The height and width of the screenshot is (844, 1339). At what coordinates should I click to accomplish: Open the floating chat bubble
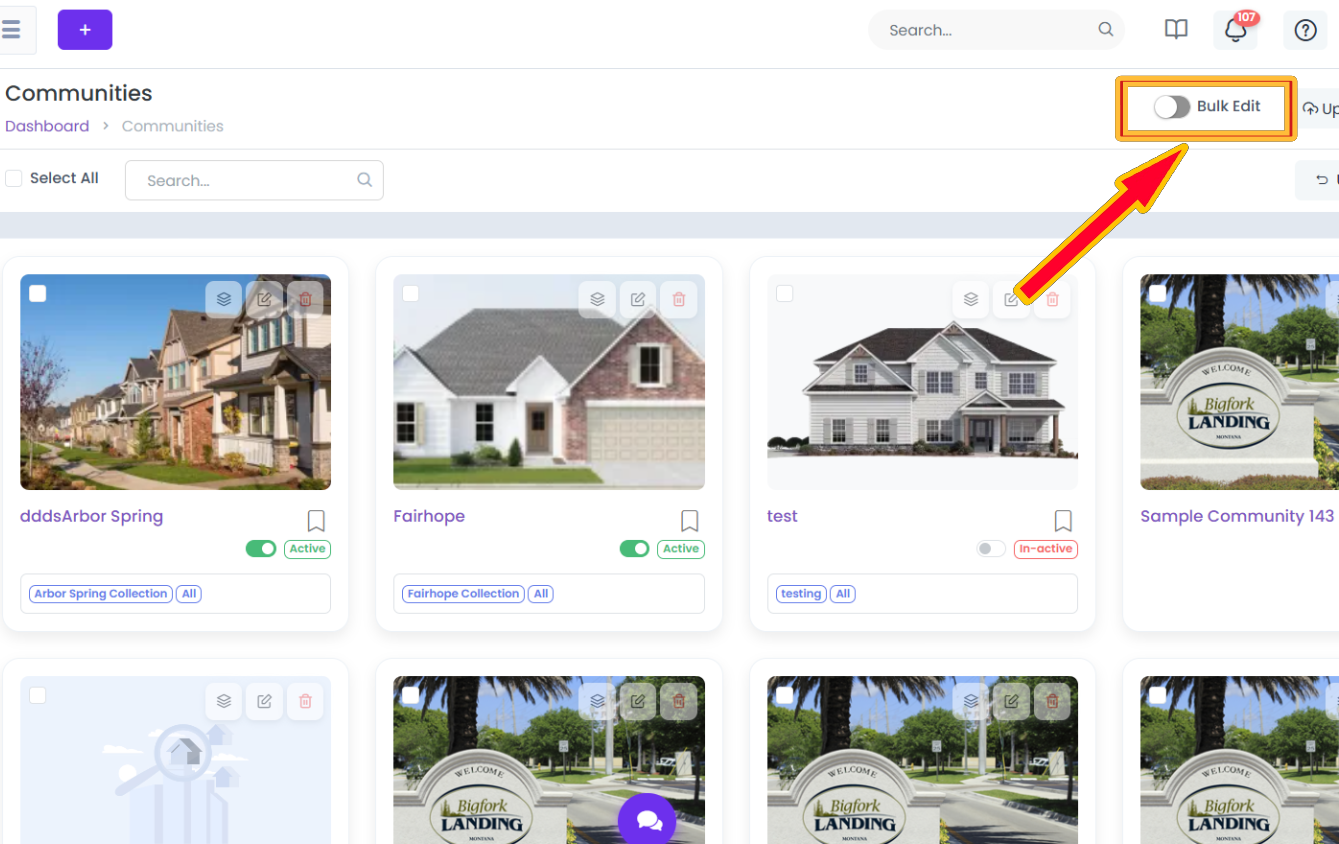647,820
